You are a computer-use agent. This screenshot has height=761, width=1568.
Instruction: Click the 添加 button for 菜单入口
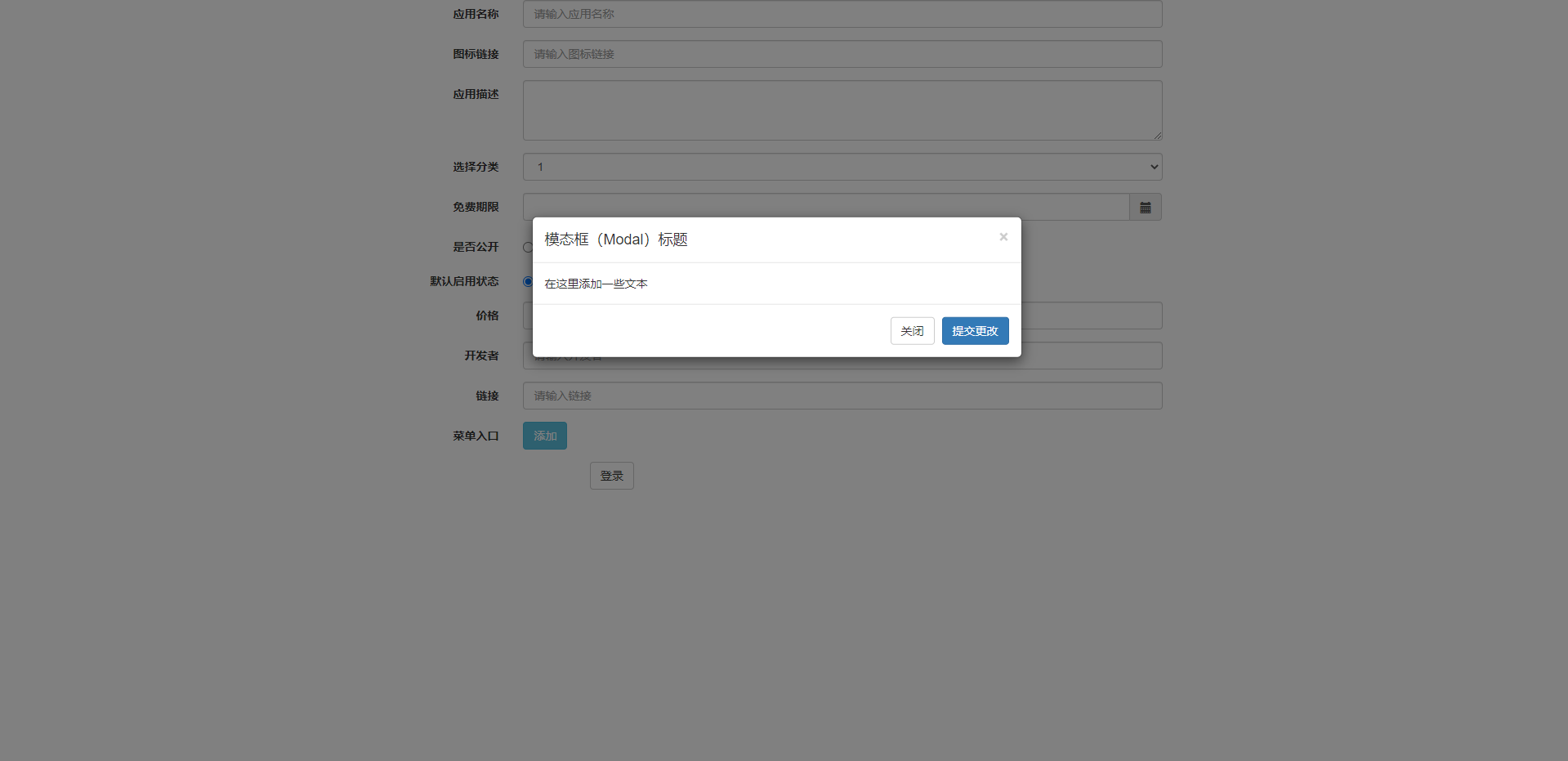click(545, 436)
